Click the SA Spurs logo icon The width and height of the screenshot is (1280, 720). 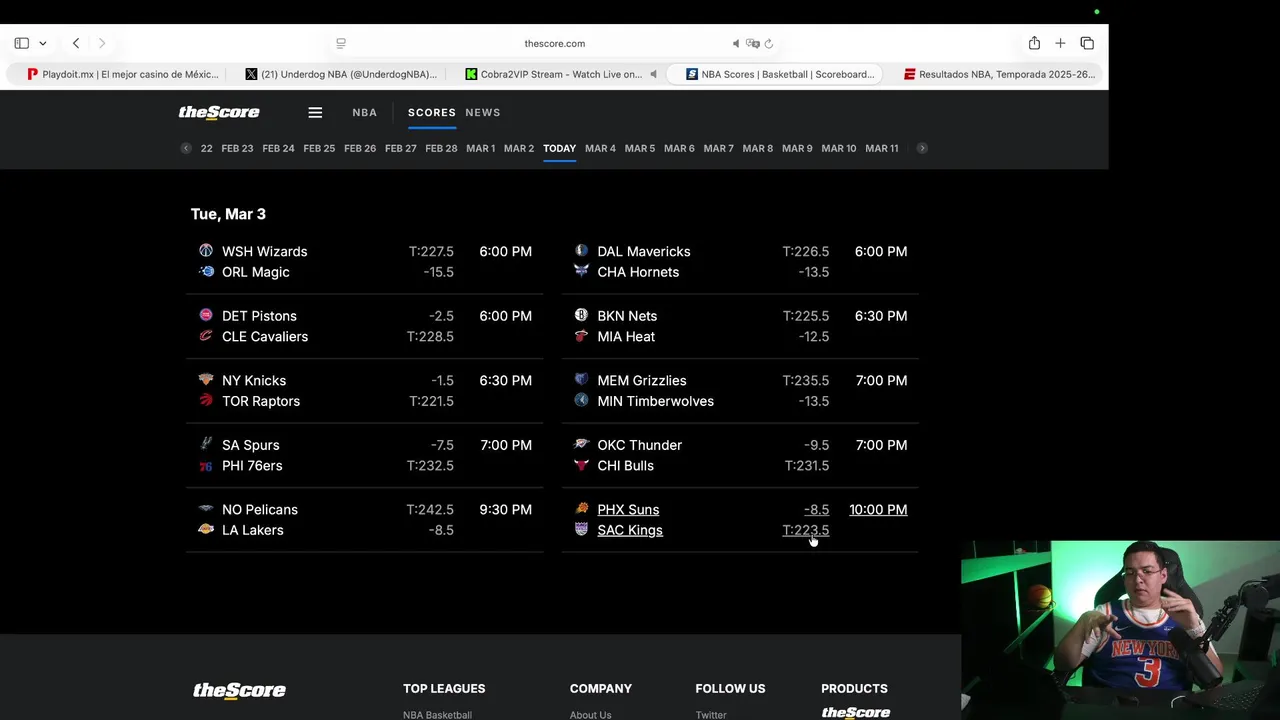click(206, 444)
